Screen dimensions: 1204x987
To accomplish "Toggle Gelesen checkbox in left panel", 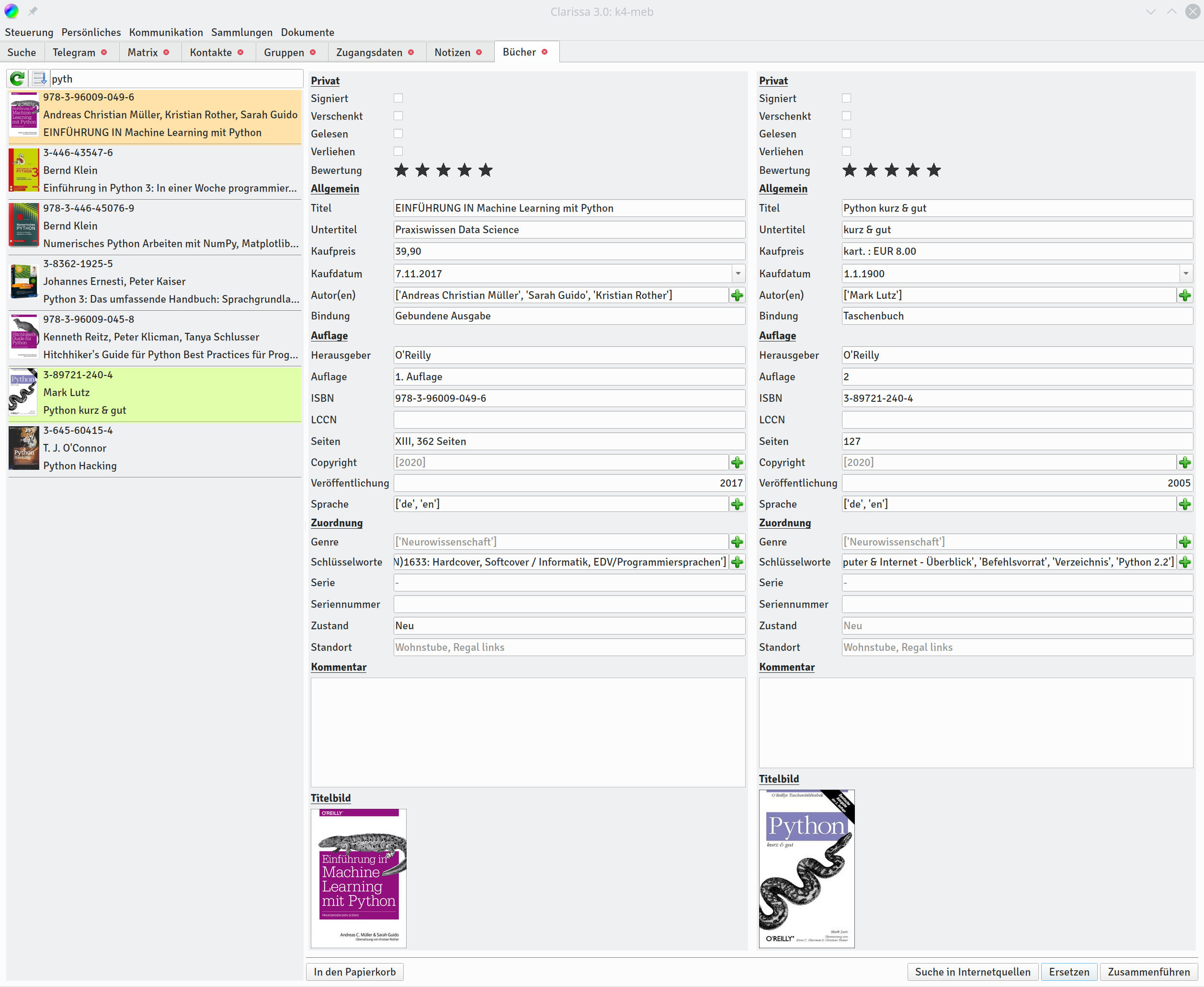I will [x=398, y=134].
